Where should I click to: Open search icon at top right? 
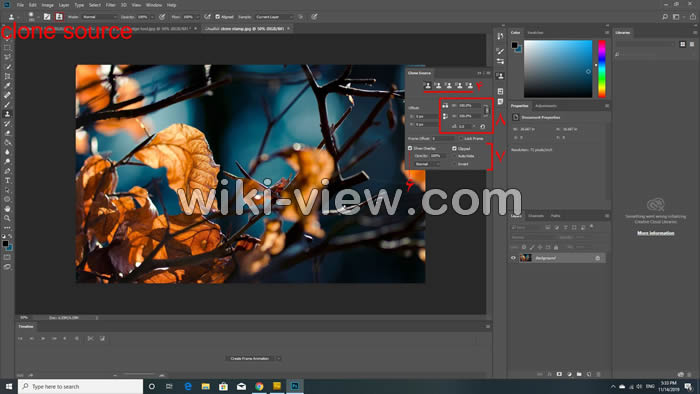(x=665, y=17)
